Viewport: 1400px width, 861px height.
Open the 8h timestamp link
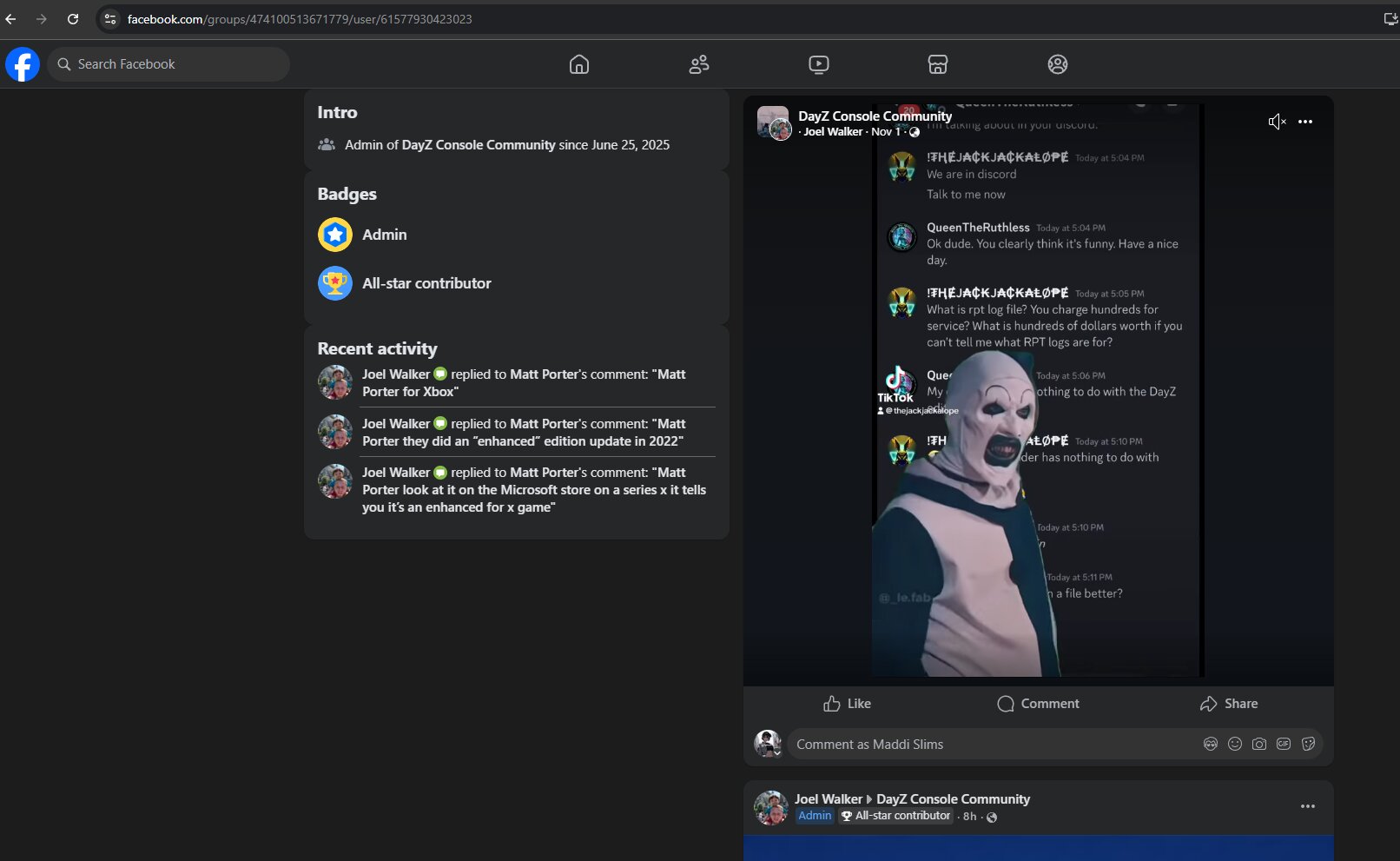[x=969, y=817]
